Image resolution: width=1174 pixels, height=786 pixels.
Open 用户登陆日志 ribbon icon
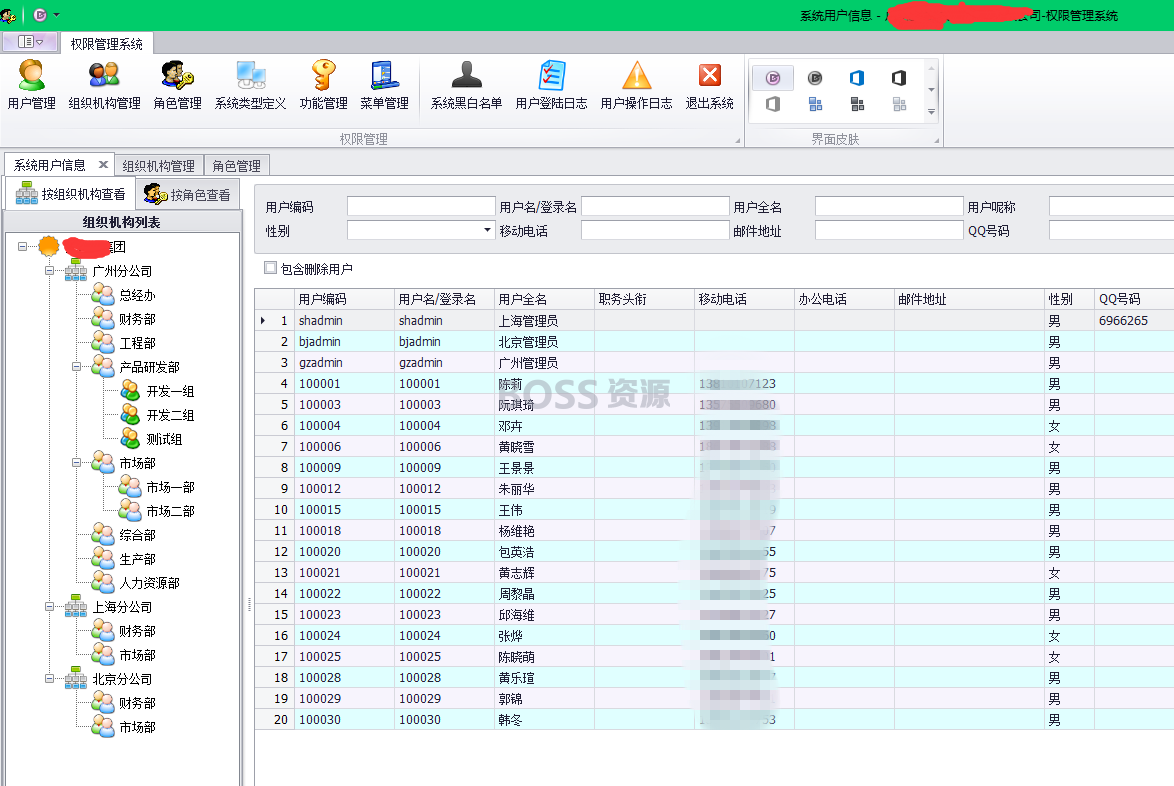coord(551,85)
